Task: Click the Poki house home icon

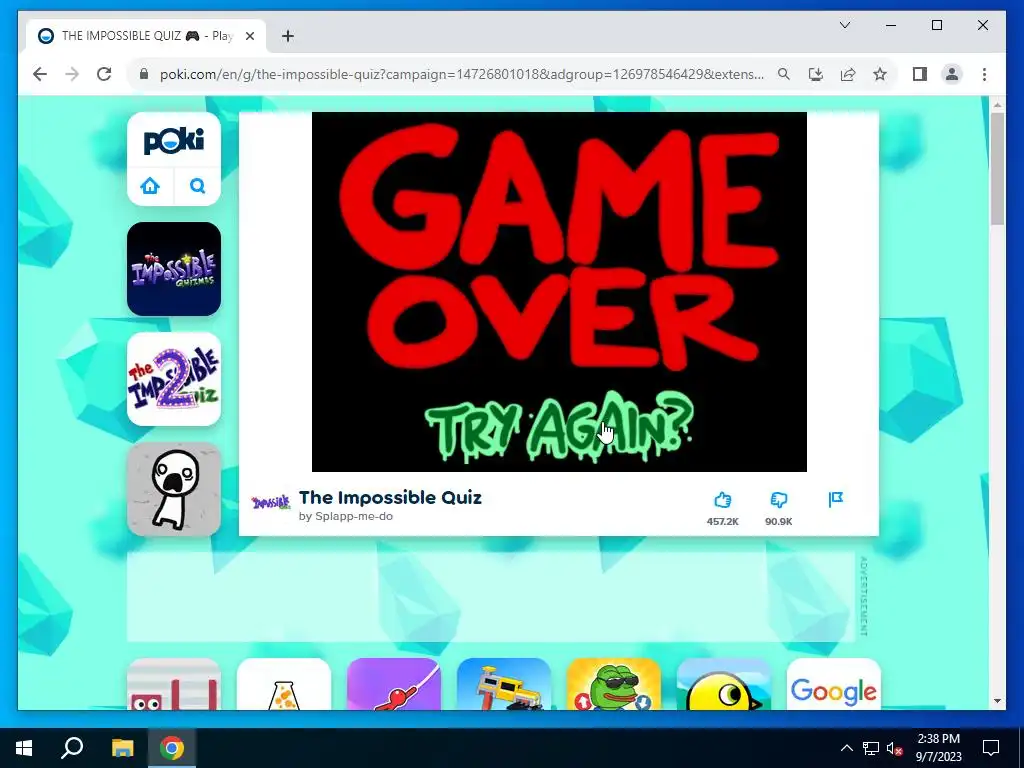Action: tap(150, 186)
